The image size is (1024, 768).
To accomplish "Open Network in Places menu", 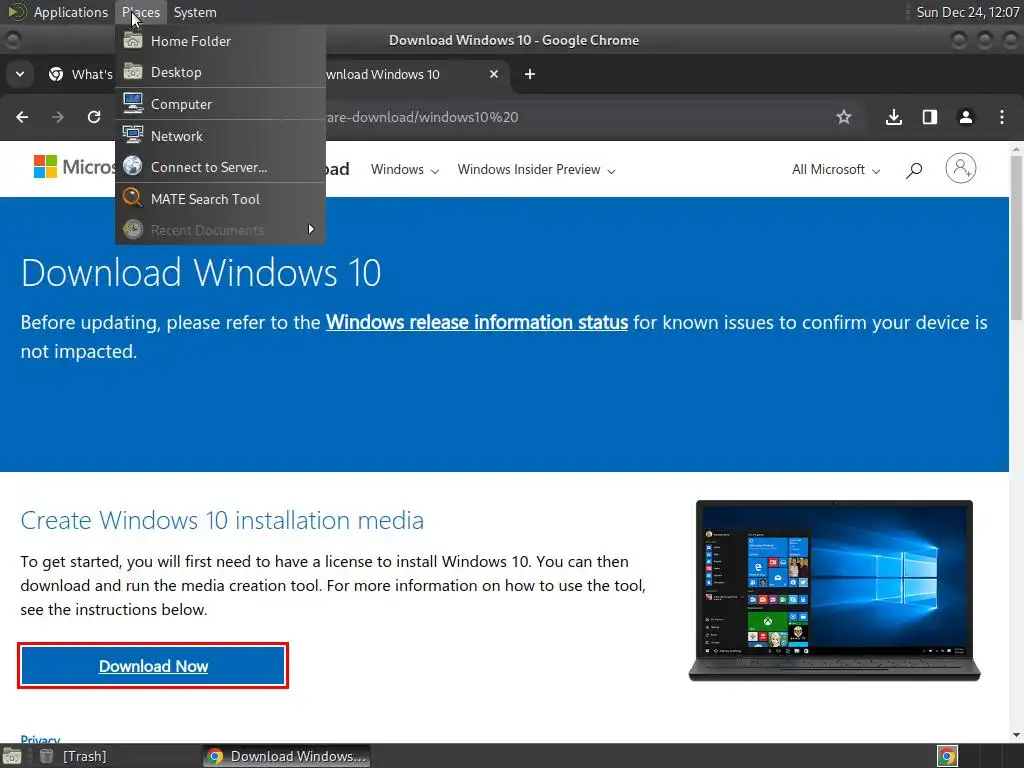I will point(220,136).
